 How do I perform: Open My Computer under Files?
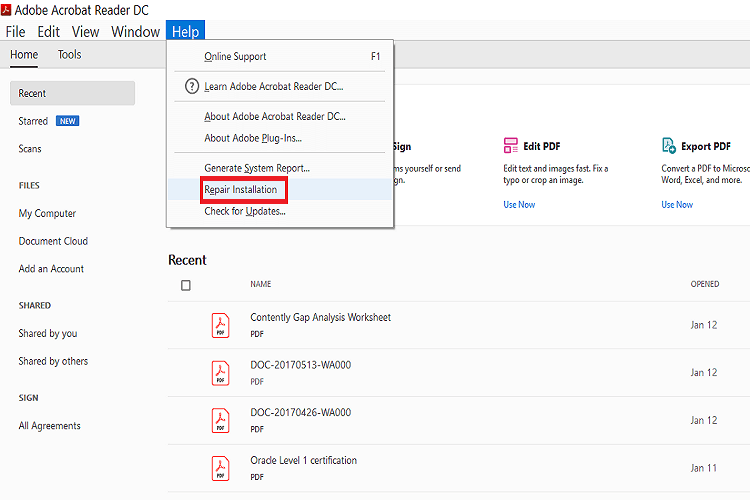pos(47,213)
